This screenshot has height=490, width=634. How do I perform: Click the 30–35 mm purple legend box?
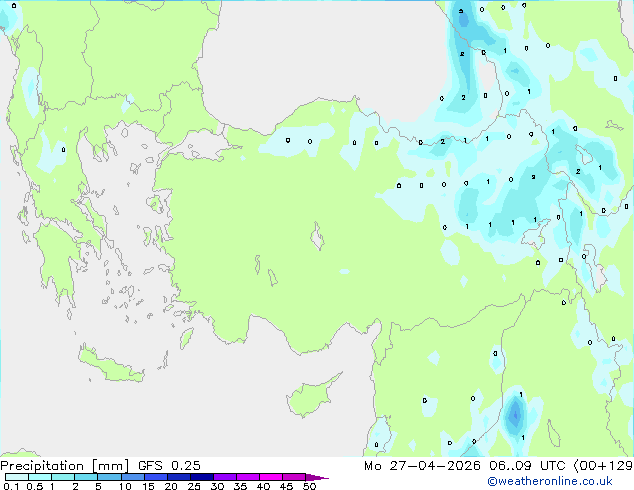point(224,477)
